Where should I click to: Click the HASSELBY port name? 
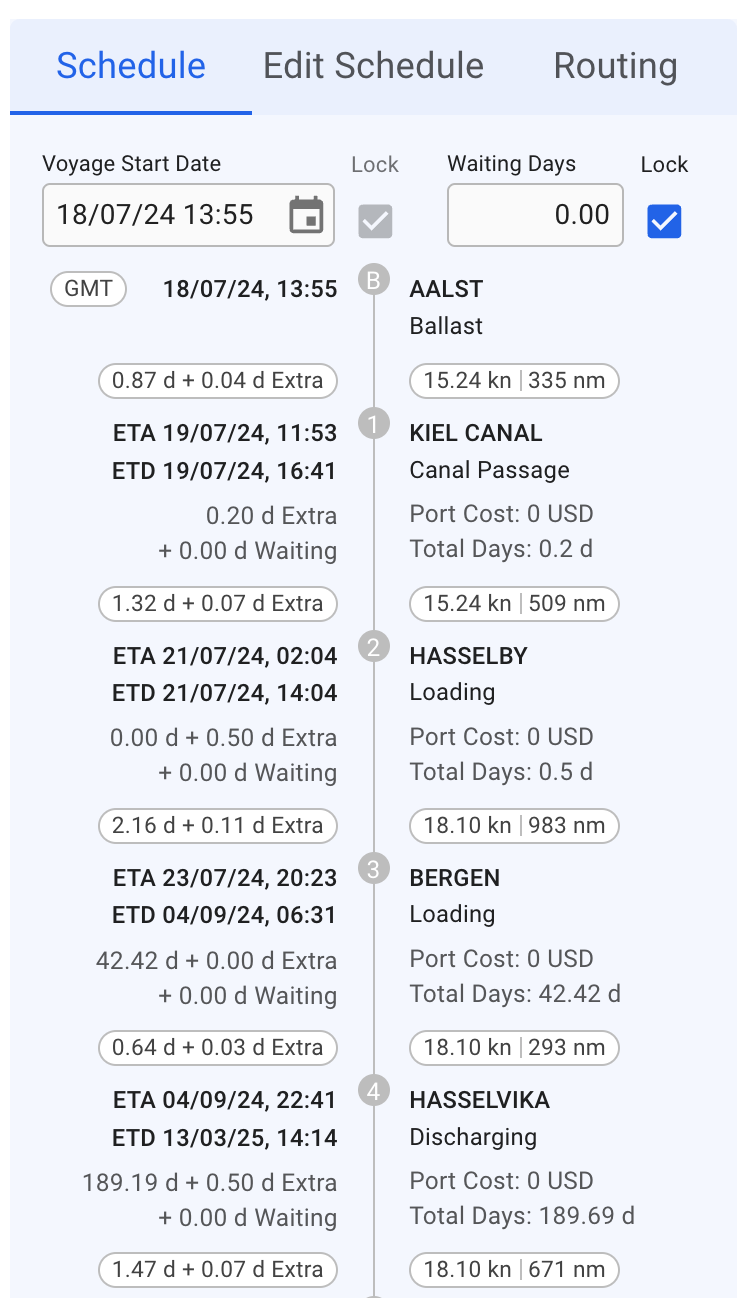468,656
